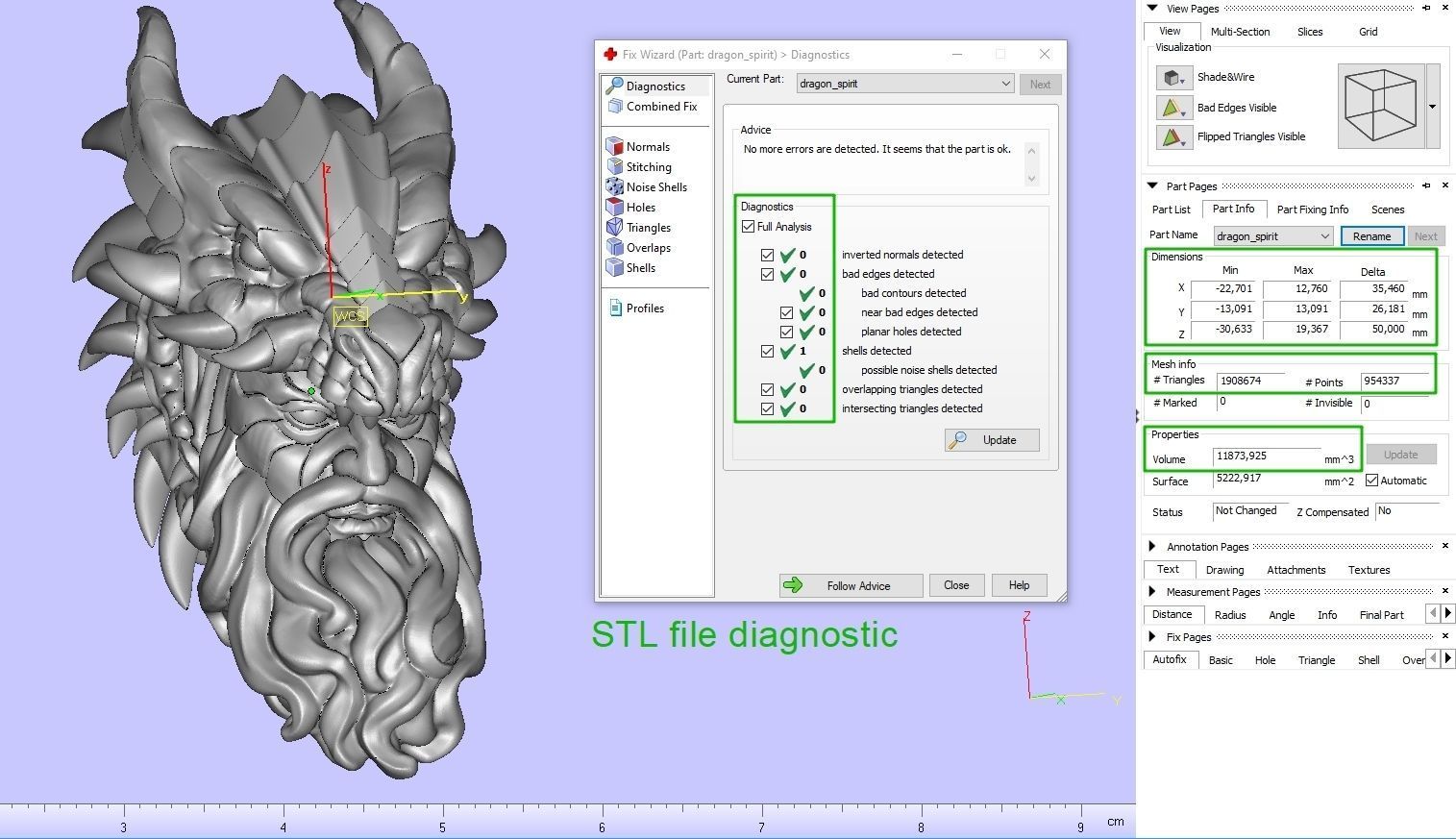Open the Basic fix tab
Image resolution: width=1456 pixels, height=839 pixels.
1221,660
